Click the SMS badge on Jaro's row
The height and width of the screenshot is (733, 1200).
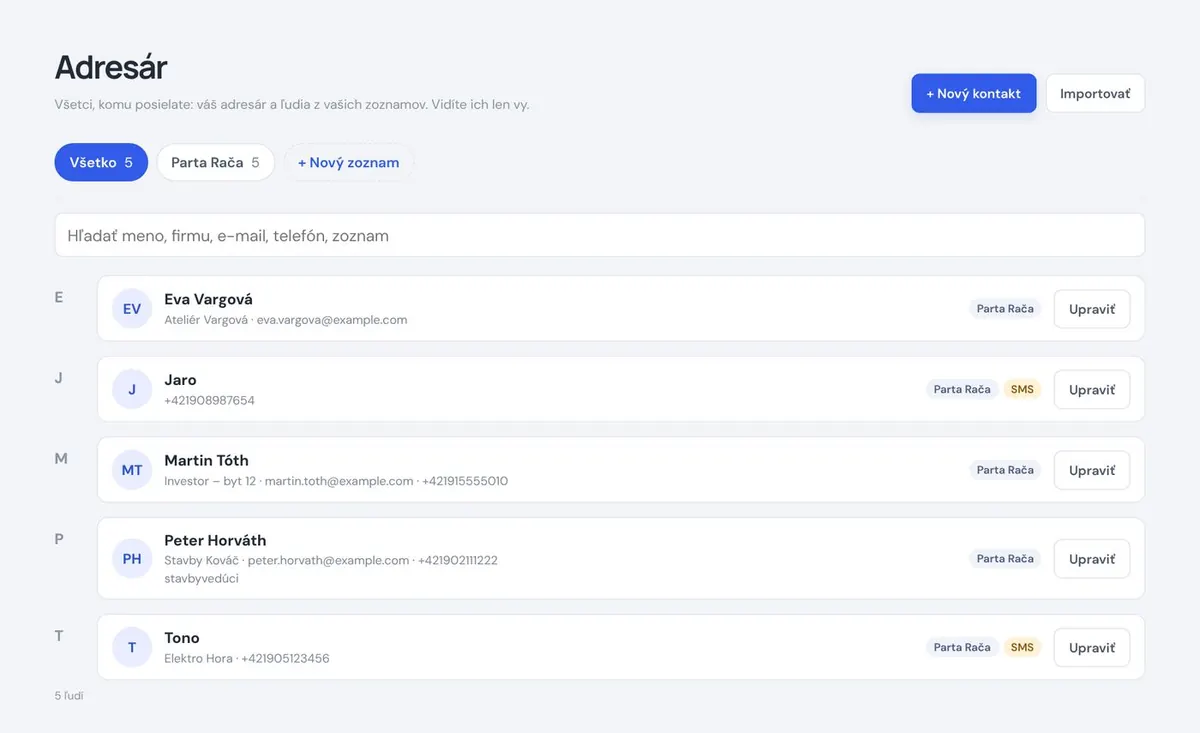point(1022,389)
